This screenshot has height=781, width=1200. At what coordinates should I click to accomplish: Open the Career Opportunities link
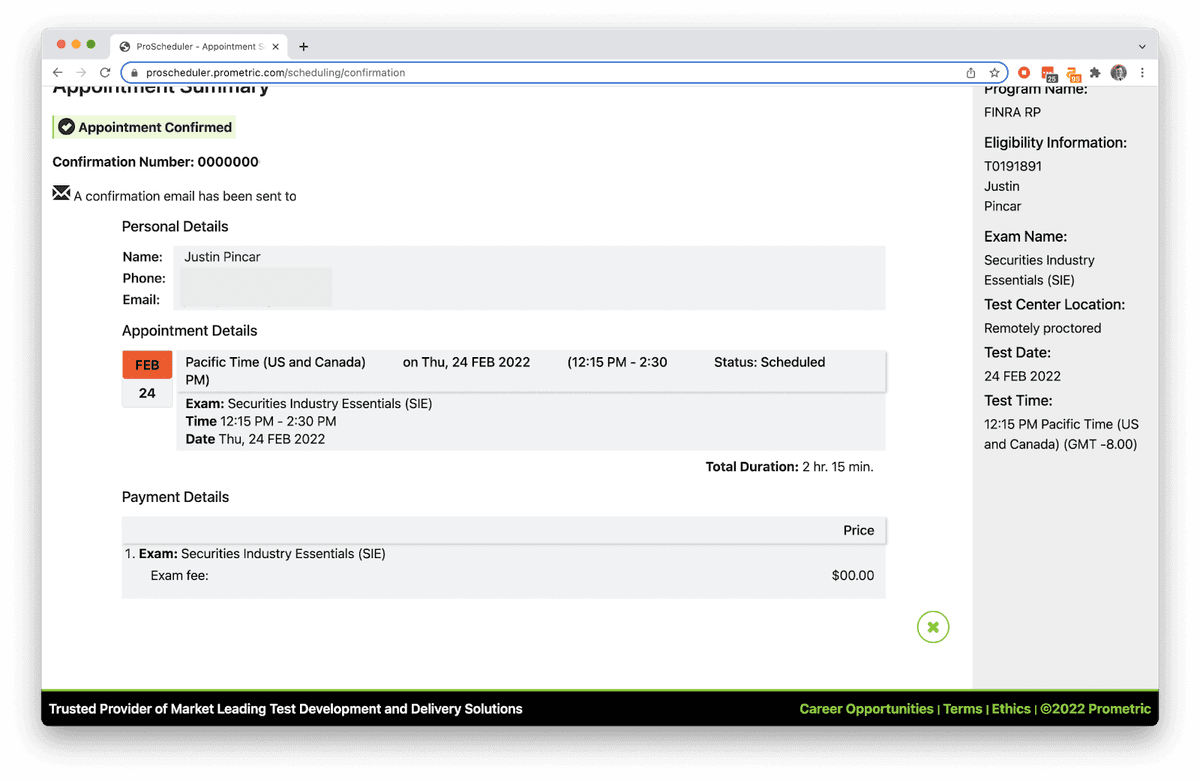pyautogui.click(x=866, y=709)
